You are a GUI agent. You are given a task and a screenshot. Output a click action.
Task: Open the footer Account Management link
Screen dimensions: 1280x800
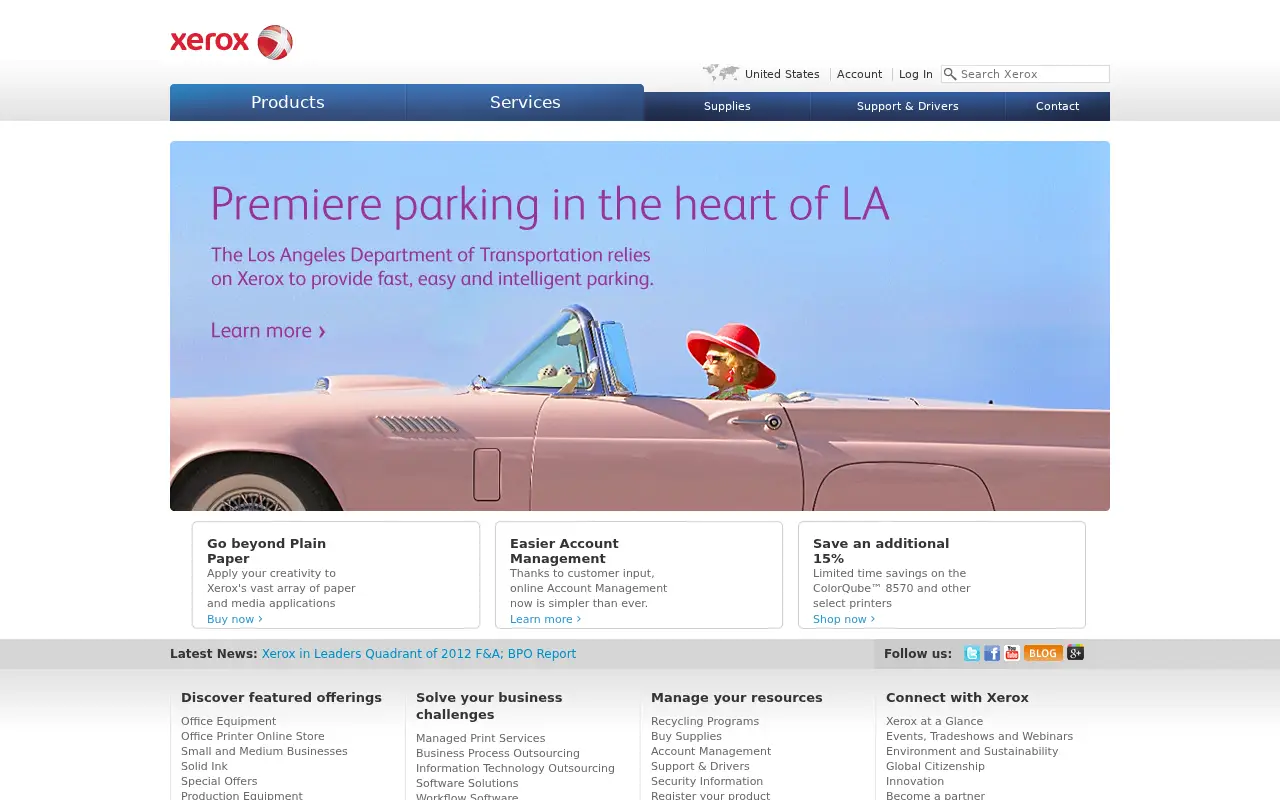click(711, 751)
